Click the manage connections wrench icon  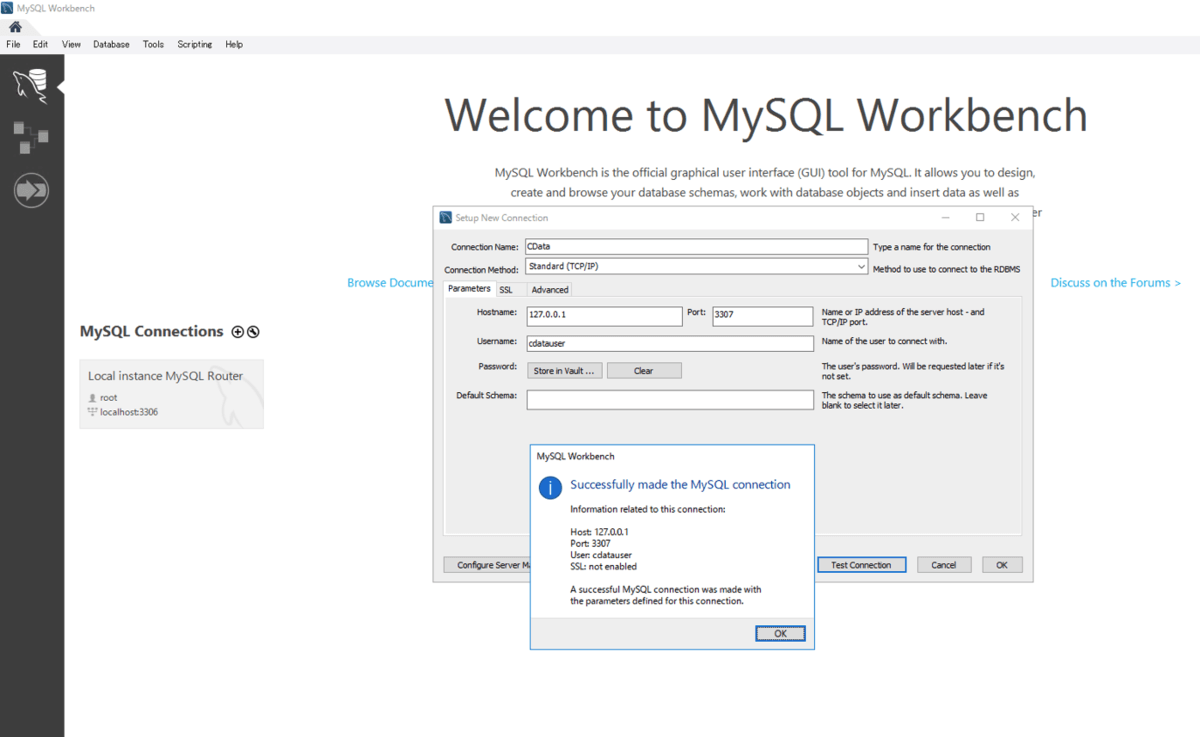(x=253, y=332)
